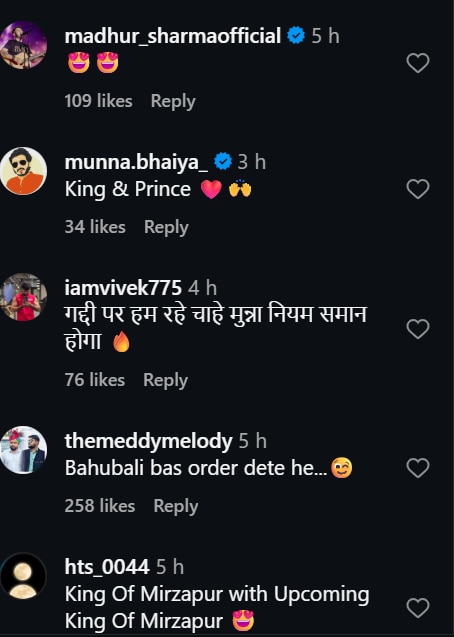
Task: View 76 likes on Hindi comment
Action: point(95,380)
